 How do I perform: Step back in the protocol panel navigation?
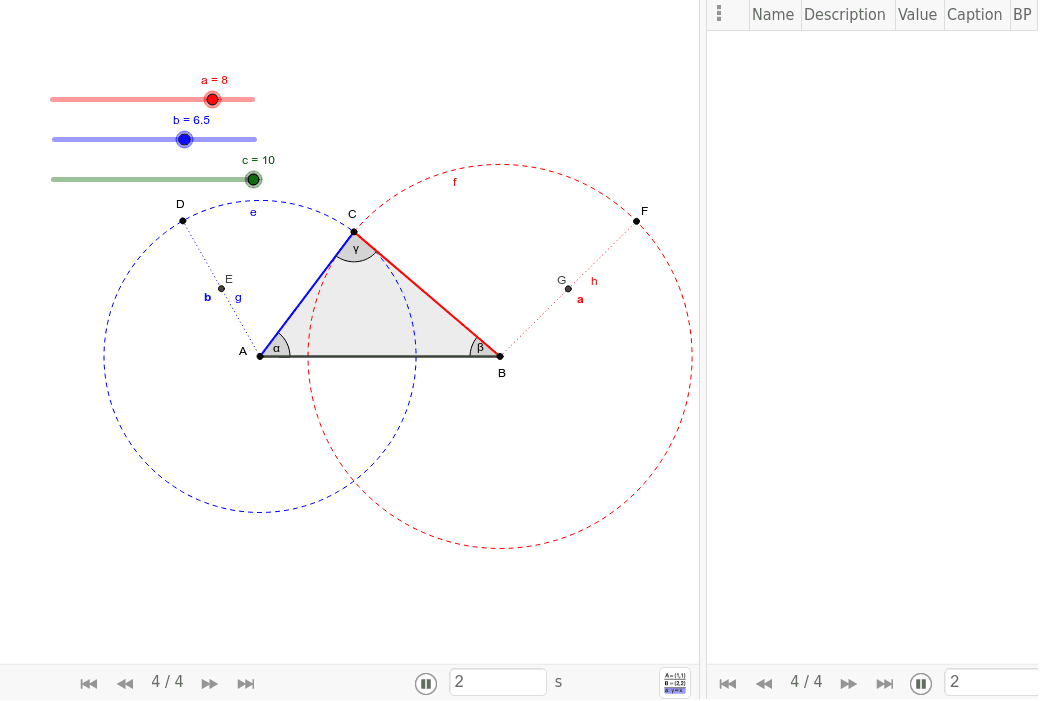[x=764, y=684]
